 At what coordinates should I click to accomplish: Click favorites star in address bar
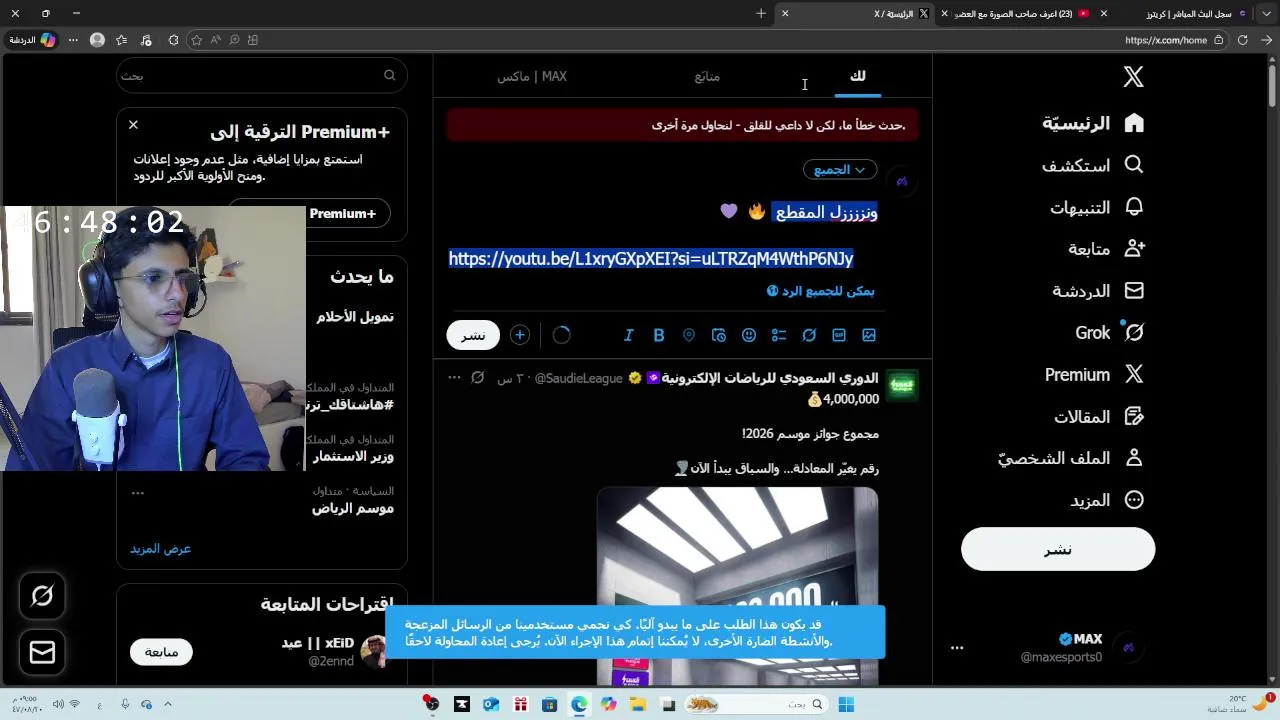point(197,40)
